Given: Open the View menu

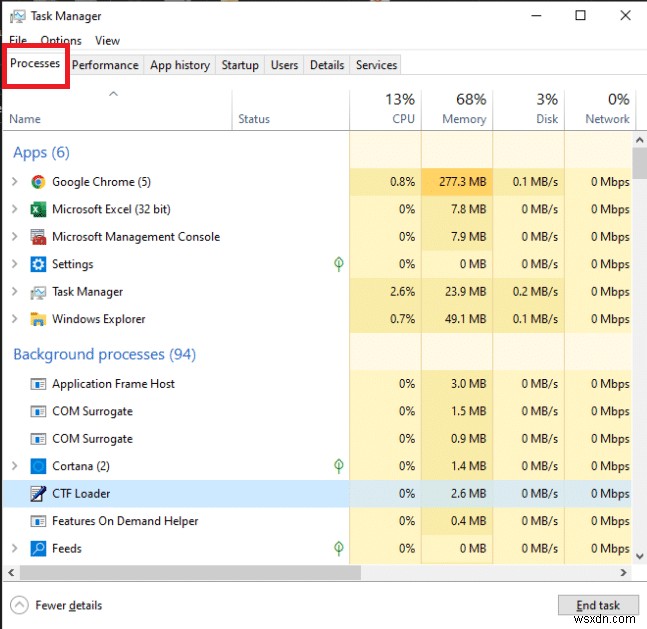Looking at the screenshot, I should [x=107, y=40].
